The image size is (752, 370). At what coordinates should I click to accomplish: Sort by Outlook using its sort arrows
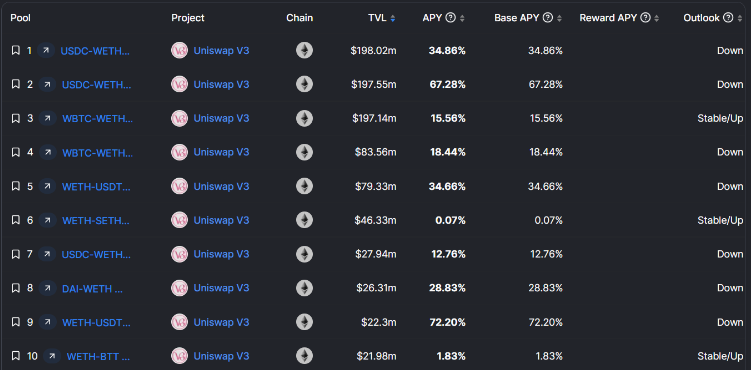click(740, 18)
